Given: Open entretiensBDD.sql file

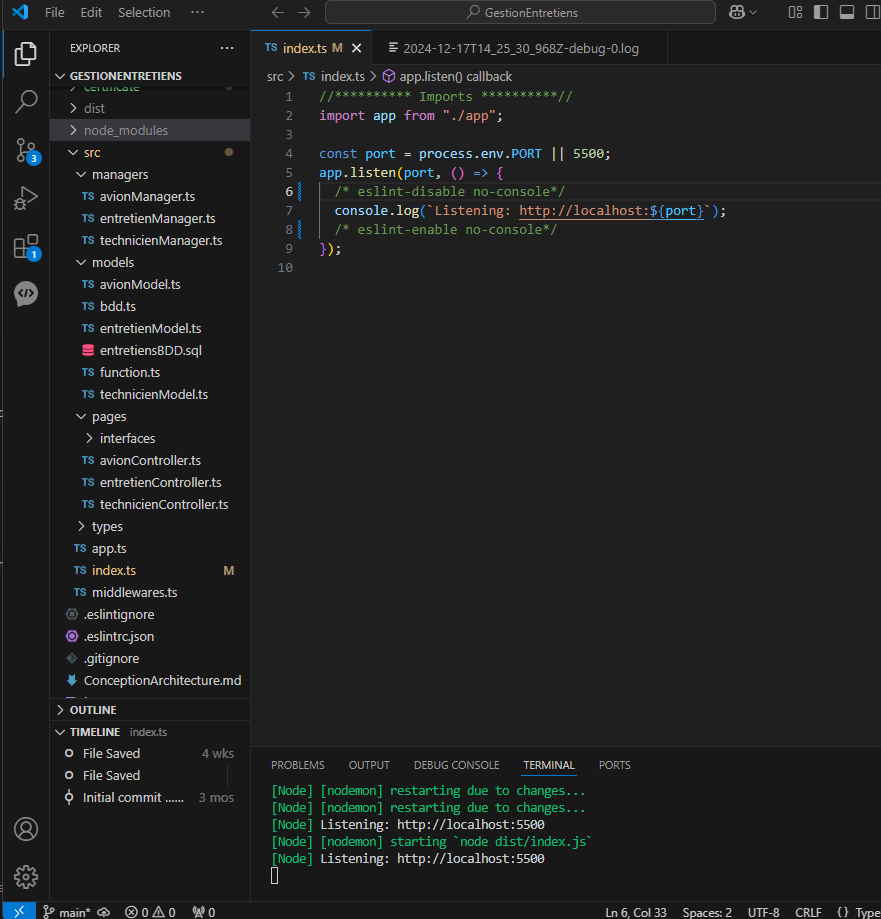Looking at the screenshot, I should pyautogui.click(x=150, y=350).
